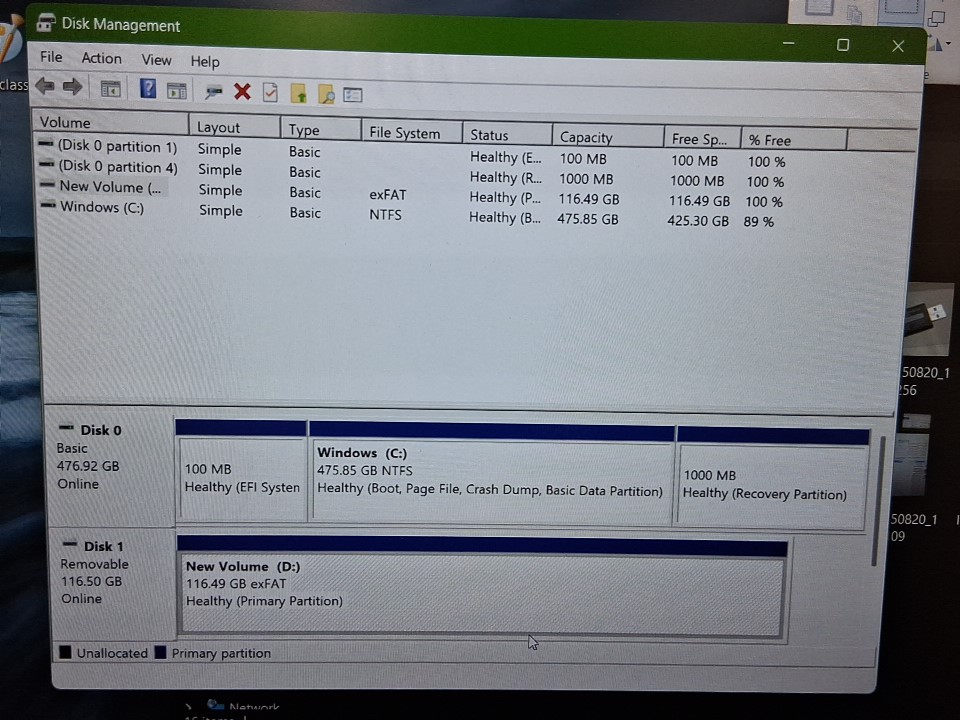Click drive icon beside Disk 0 partition 4
Screen dimensions: 960x720
point(47,164)
